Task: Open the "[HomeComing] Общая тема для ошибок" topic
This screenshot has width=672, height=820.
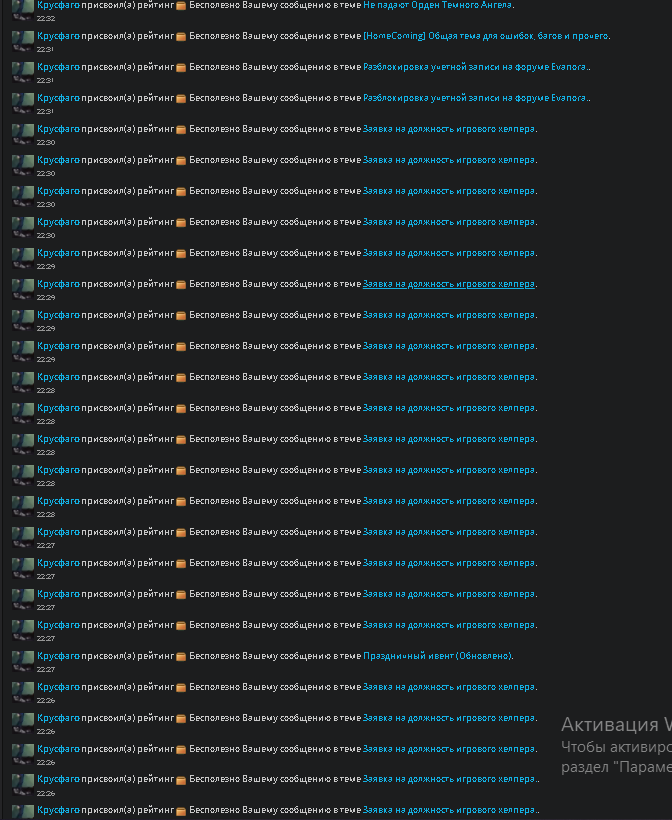Action: pos(485,36)
